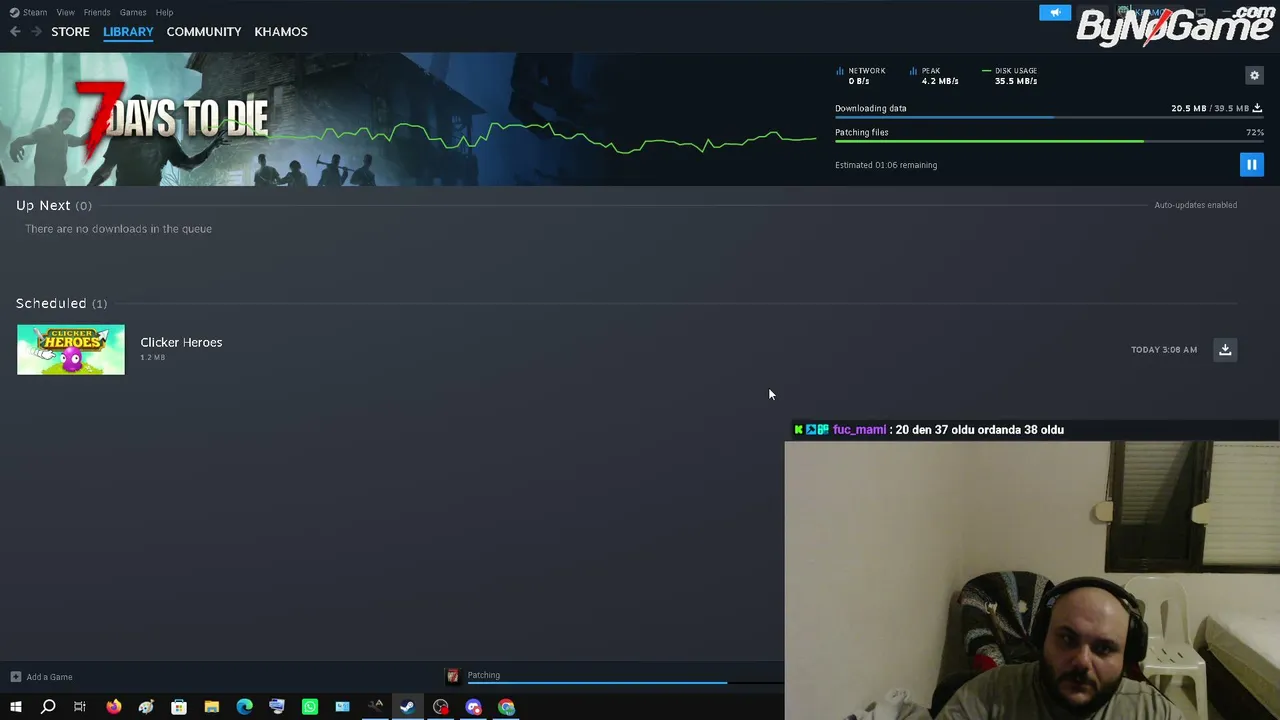Select the Clicker Heroes title
Viewport: 1280px width, 720px height.
pos(181,342)
